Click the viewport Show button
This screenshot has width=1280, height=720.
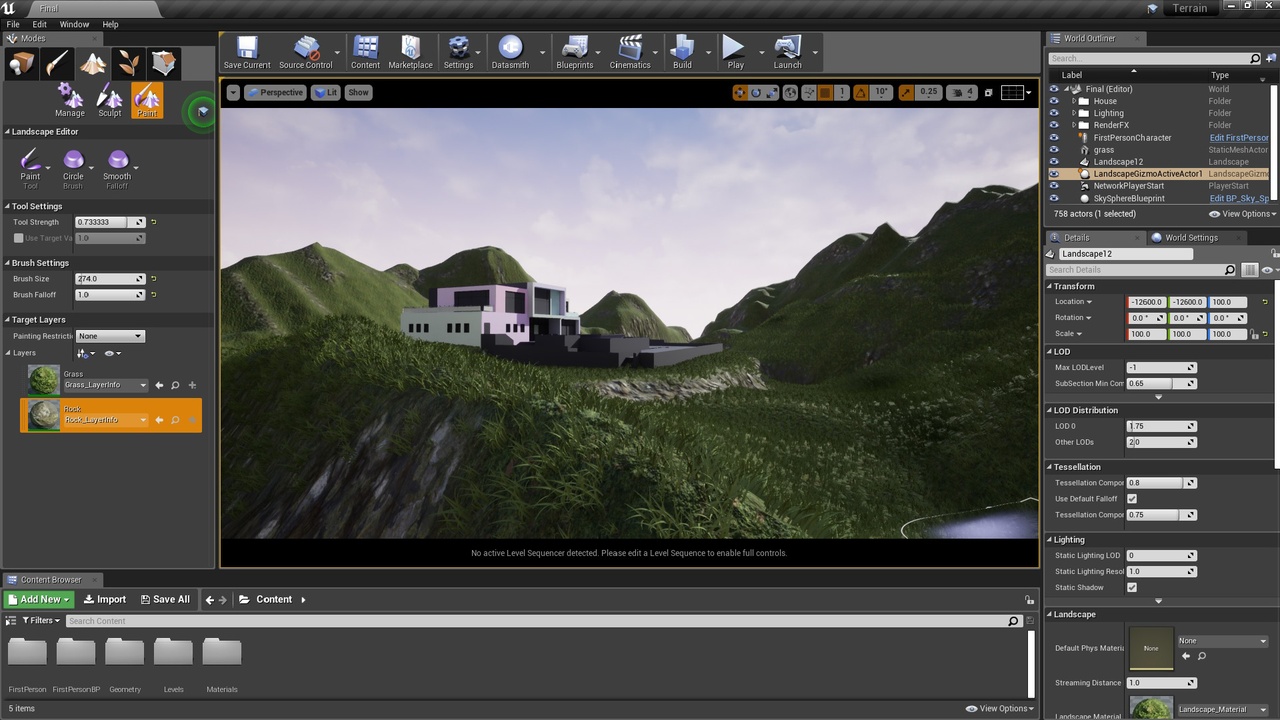358,92
